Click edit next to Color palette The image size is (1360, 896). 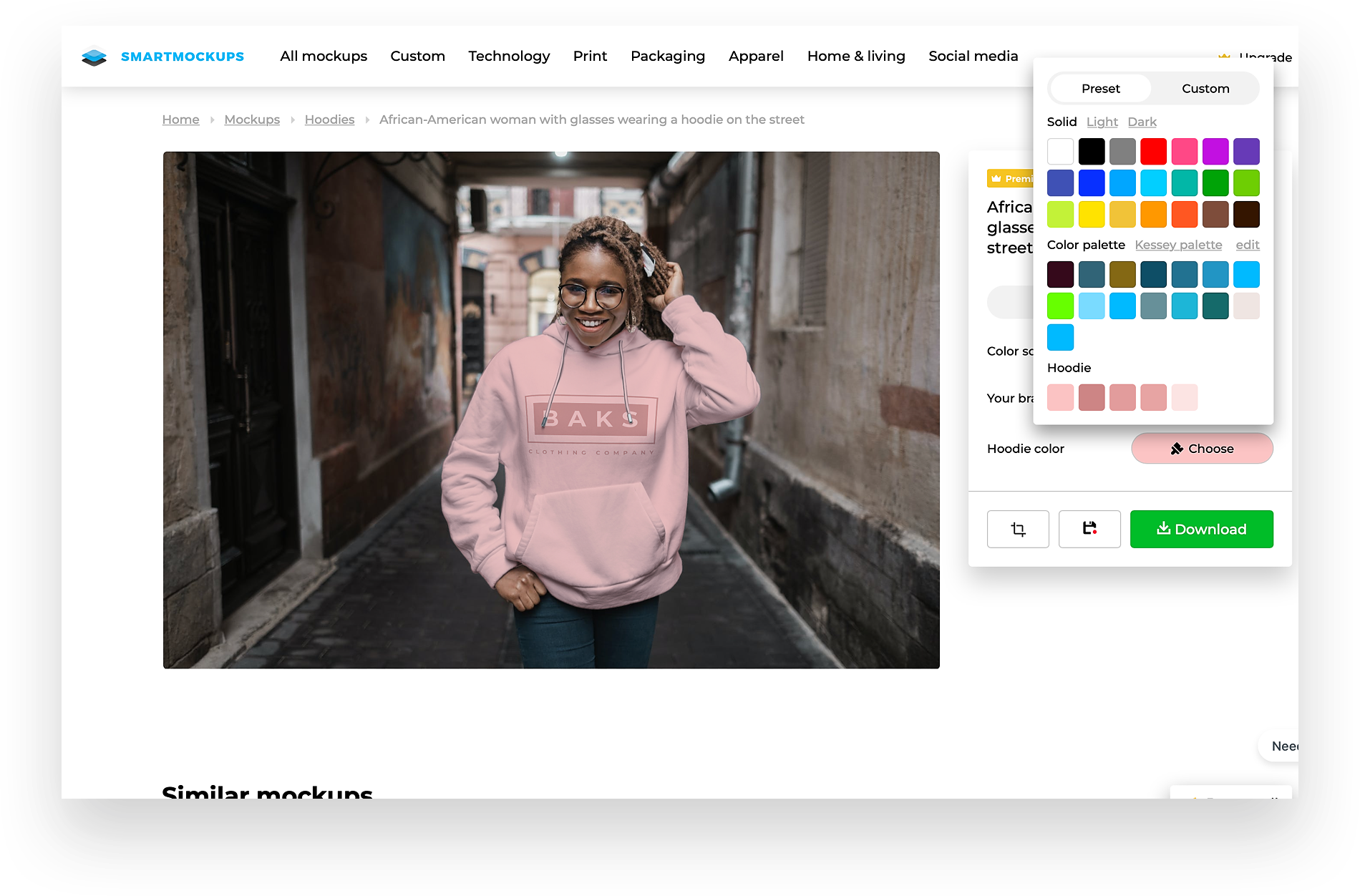[x=1247, y=245]
